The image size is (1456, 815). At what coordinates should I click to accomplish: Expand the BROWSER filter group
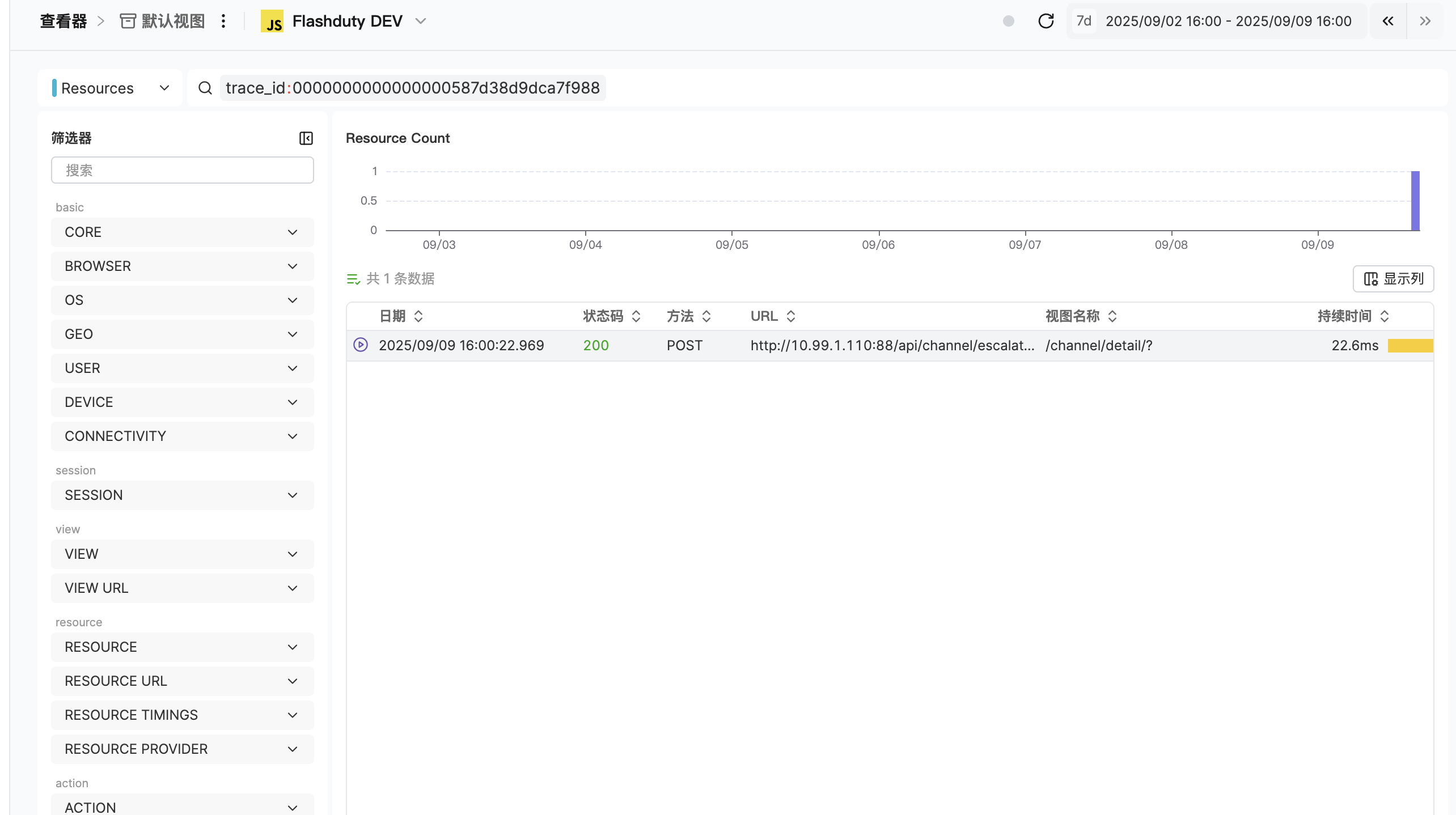(x=182, y=266)
